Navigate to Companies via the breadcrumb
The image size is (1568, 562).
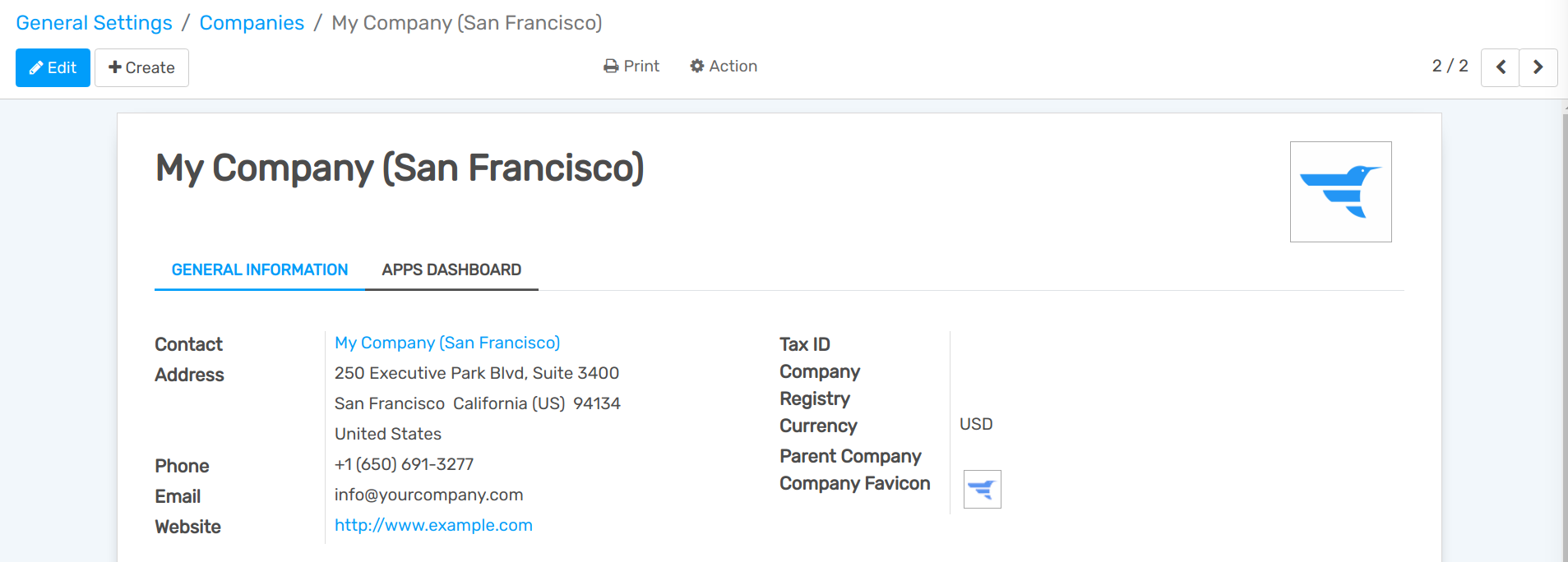click(252, 22)
